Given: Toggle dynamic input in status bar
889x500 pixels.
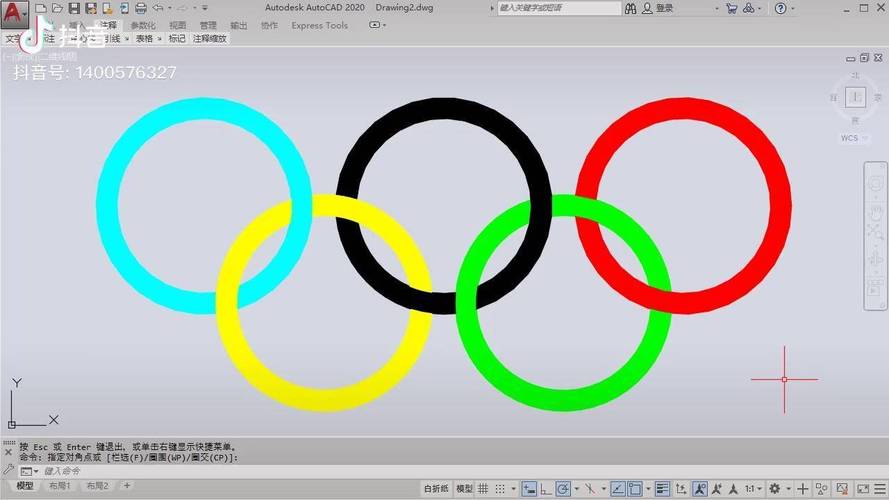Looking at the screenshot, I should click(x=529, y=489).
